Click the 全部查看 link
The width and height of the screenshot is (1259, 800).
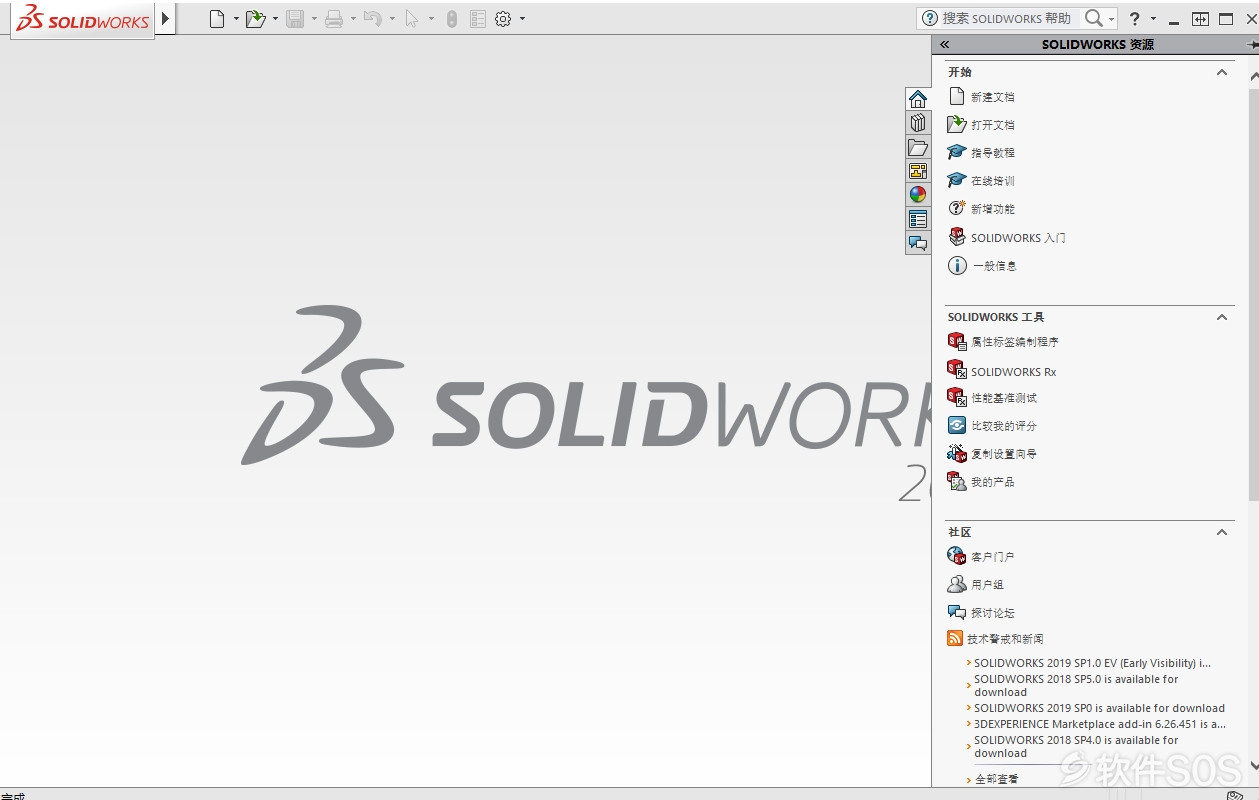point(996,779)
